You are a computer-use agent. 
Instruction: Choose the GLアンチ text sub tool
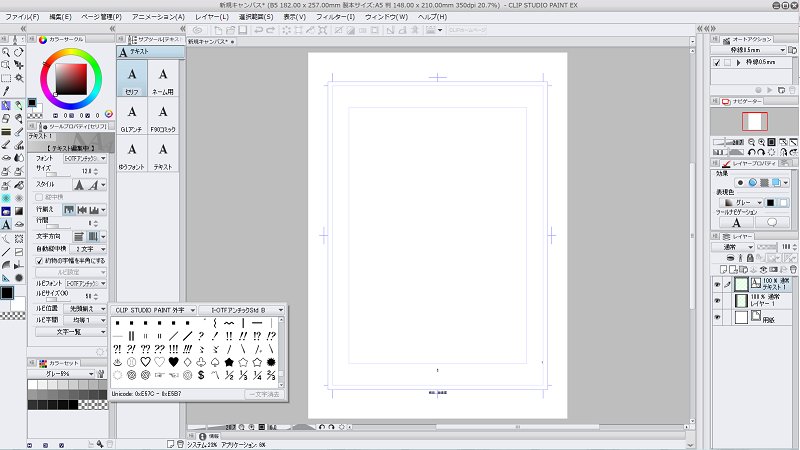coord(132,114)
